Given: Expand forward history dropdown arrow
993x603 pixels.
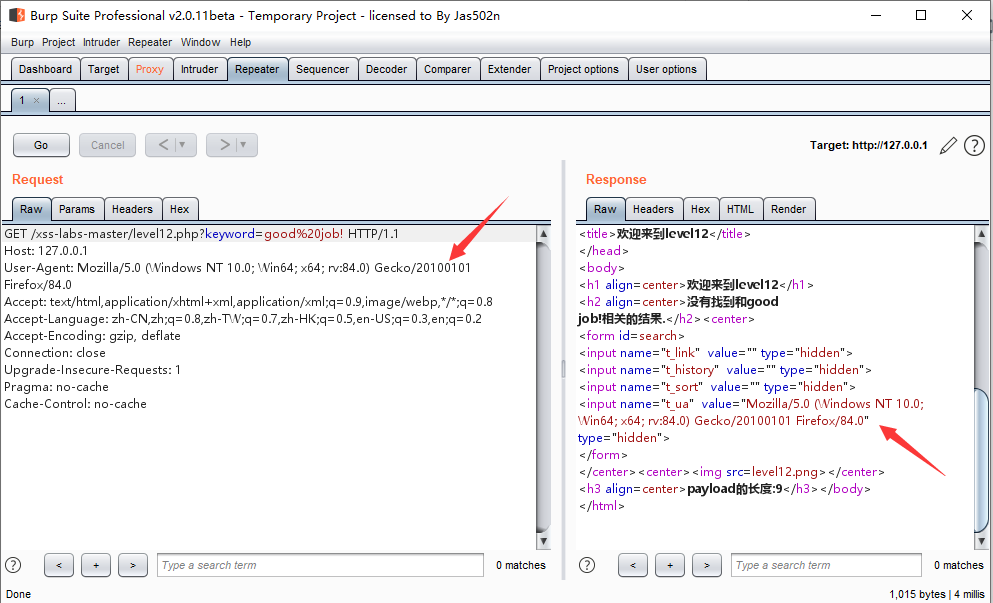Looking at the screenshot, I should (244, 145).
